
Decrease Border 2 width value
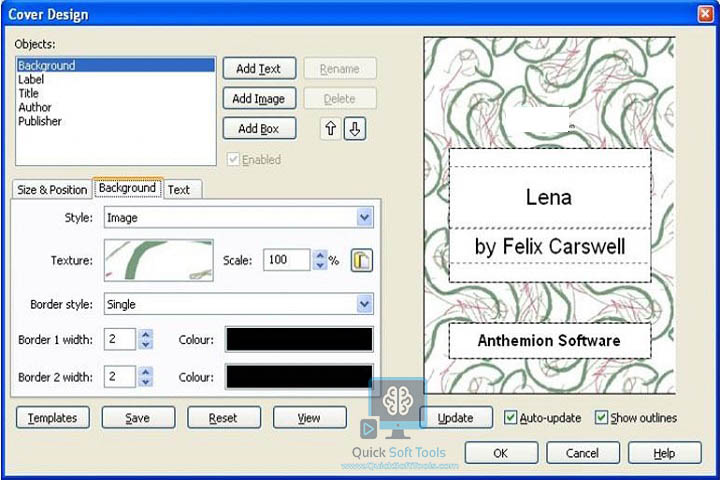[146, 382]
